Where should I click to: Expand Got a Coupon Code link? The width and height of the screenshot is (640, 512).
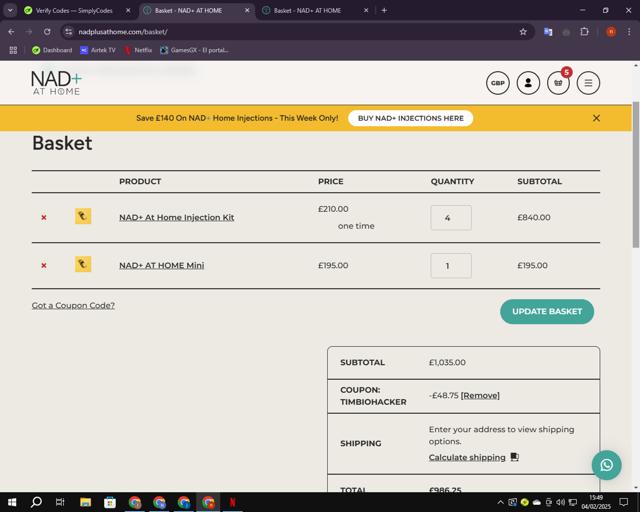coord(73,305)
